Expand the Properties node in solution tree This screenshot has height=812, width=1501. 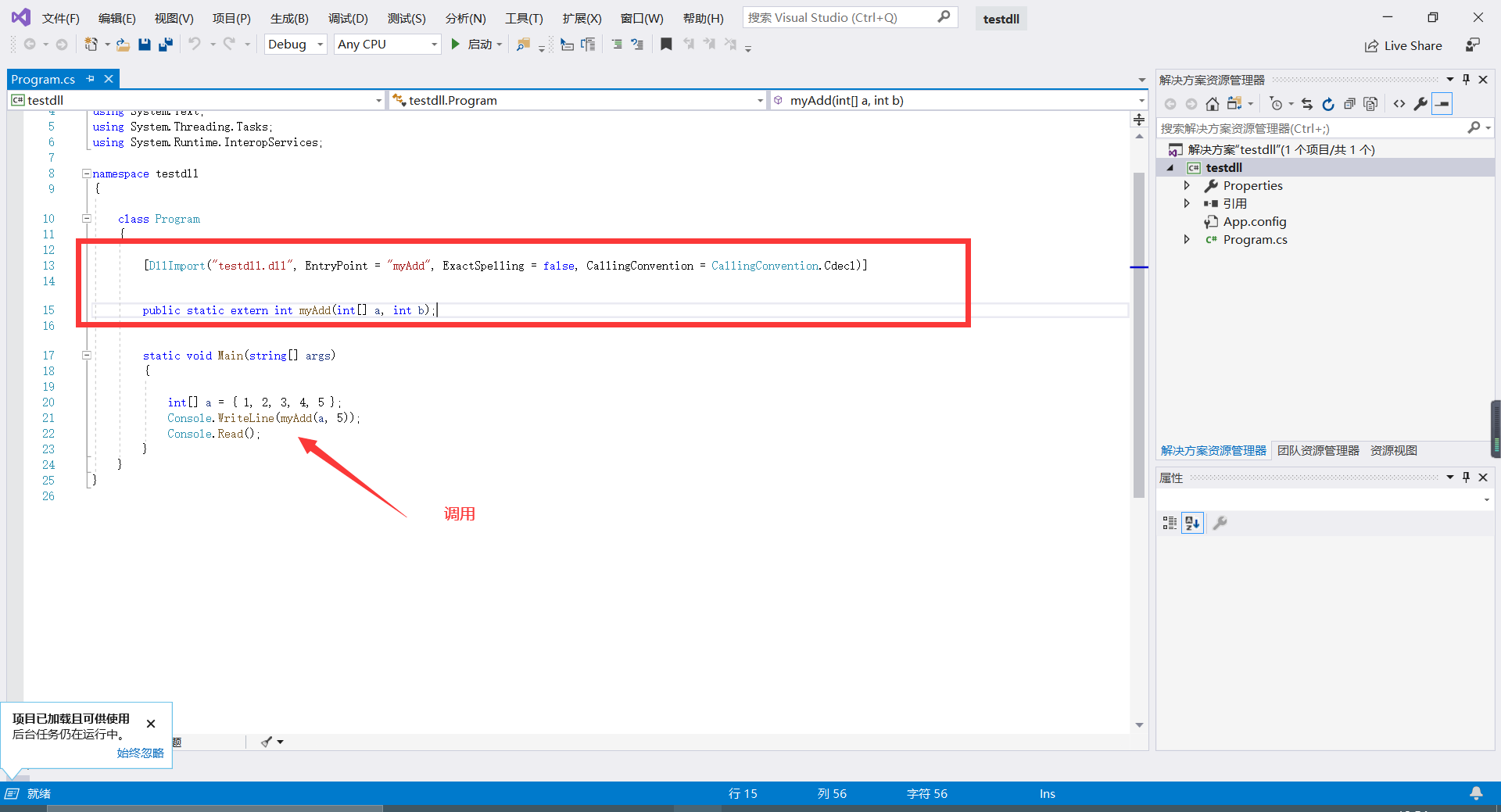click(1187, 185)
